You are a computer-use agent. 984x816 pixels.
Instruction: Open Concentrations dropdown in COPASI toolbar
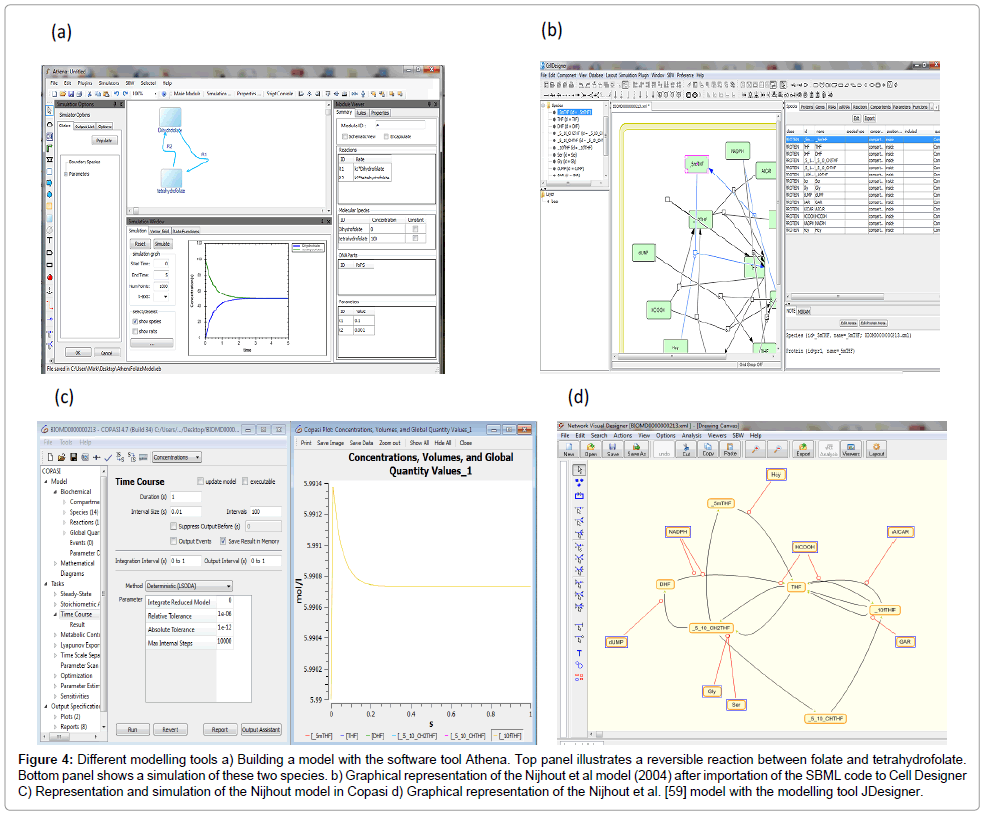177,458
